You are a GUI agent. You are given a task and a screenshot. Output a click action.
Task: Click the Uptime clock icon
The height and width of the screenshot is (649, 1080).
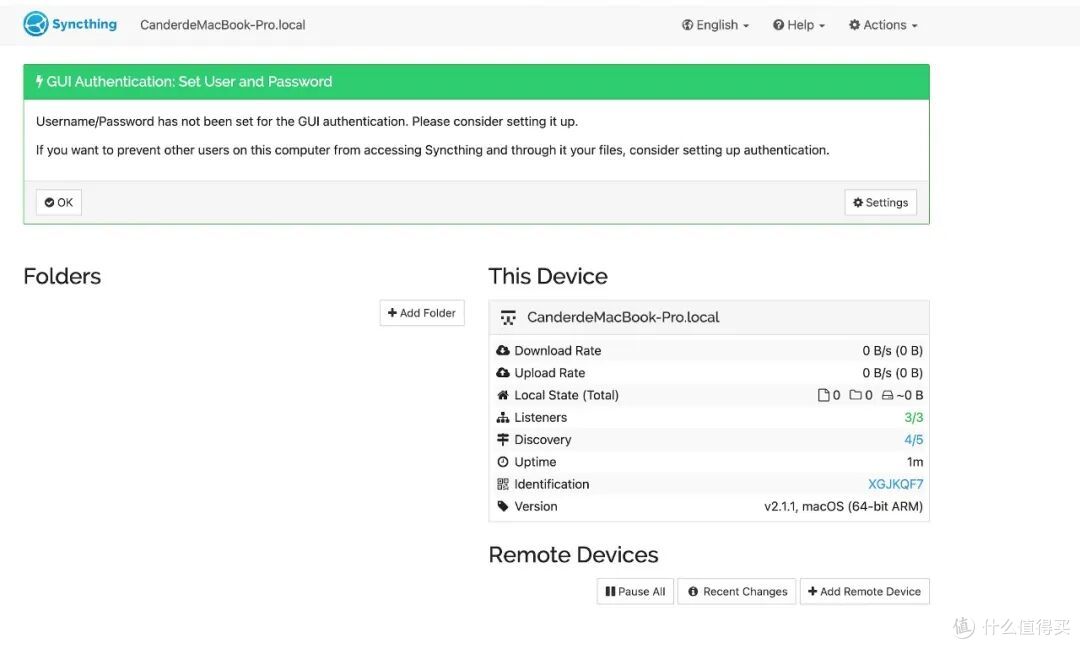coord(503,462)
